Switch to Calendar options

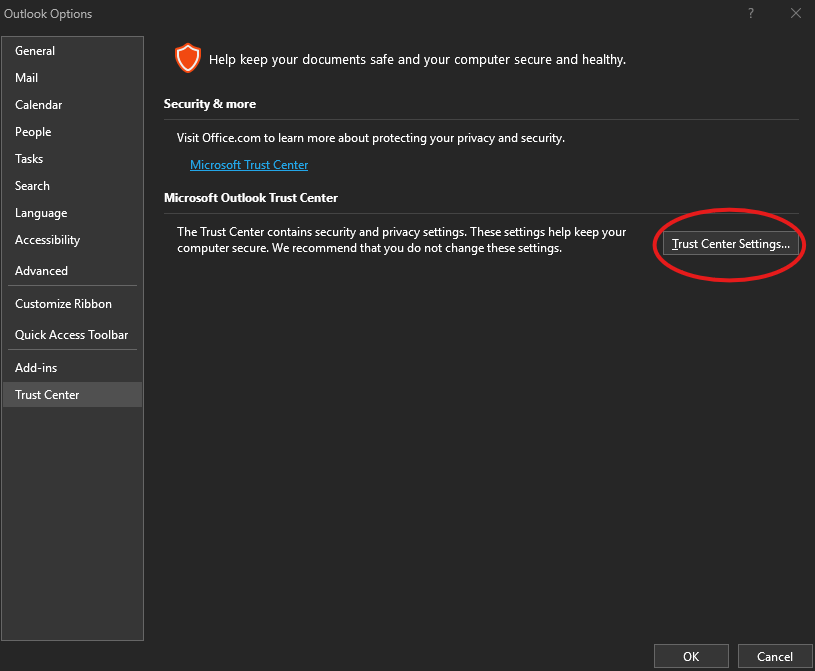pos(38,104)
